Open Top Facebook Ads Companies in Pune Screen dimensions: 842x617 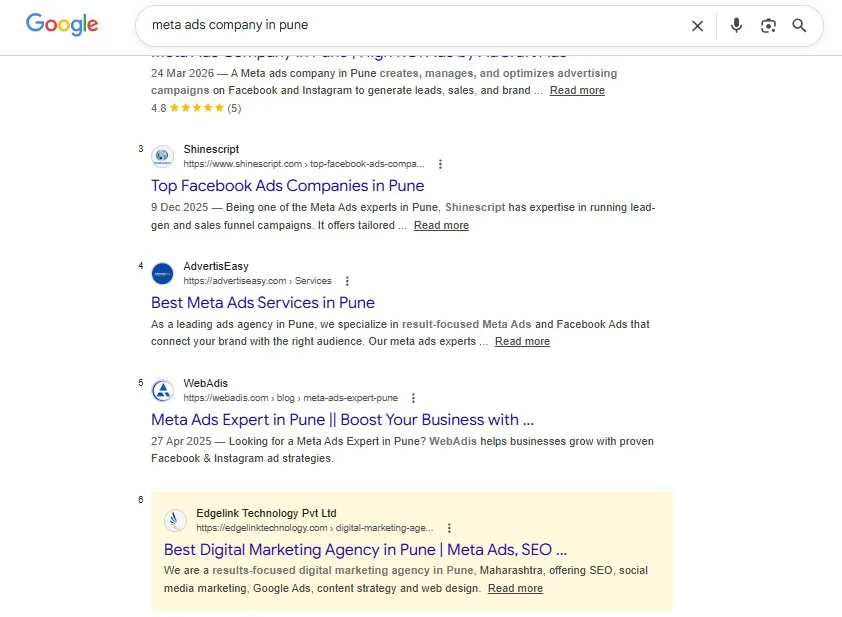pyautogui.click(x=287, y=186)
